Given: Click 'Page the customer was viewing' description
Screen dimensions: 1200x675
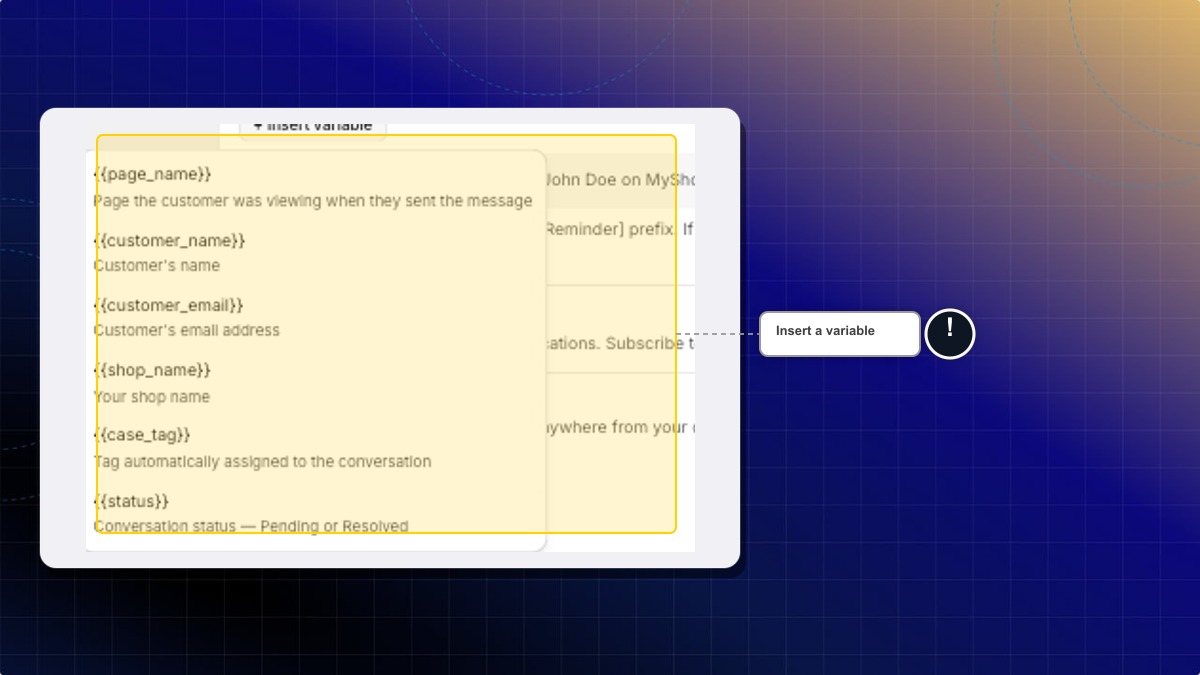Looking at the screenshot, I should pos(312,201).
